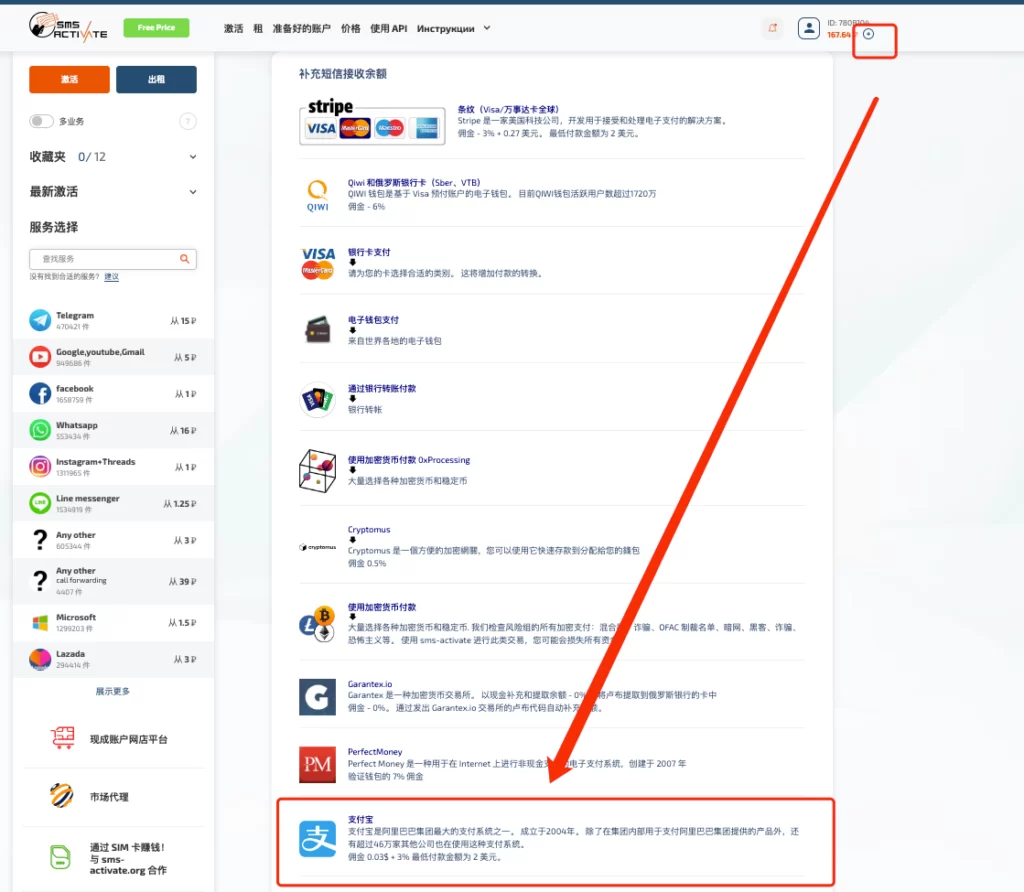Select the Facebook service icon
The height and width of the screenshot is (892, 1024).
pyautogui.click(x=40, y=393)
